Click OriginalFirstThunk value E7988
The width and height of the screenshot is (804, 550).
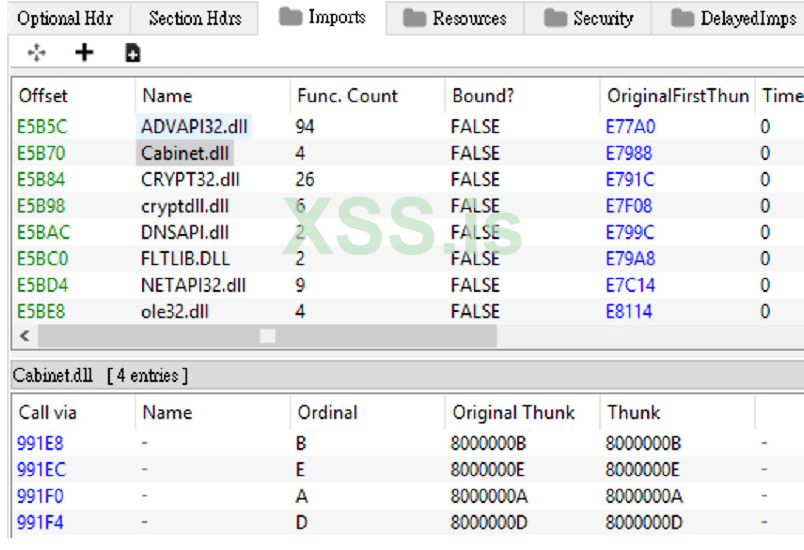(629, 153)
